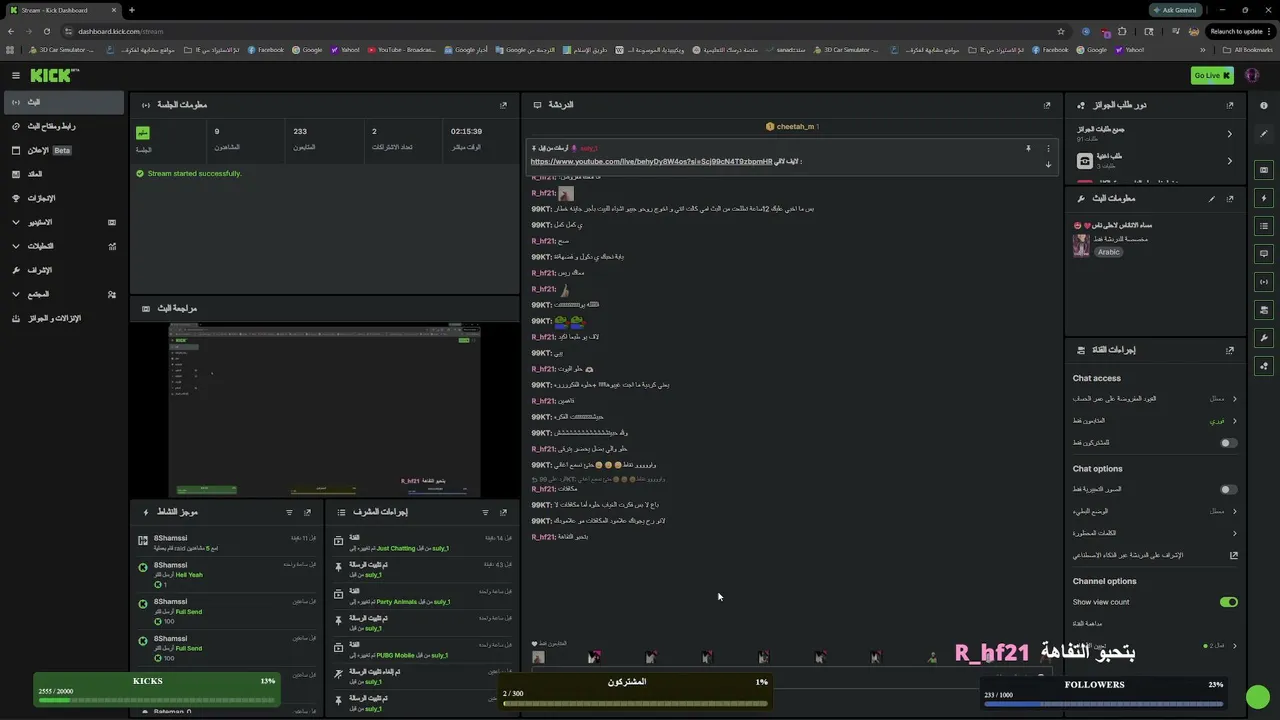Toggle emotes-only chat switch
1280x720 pixels.
coord(1228,489)
